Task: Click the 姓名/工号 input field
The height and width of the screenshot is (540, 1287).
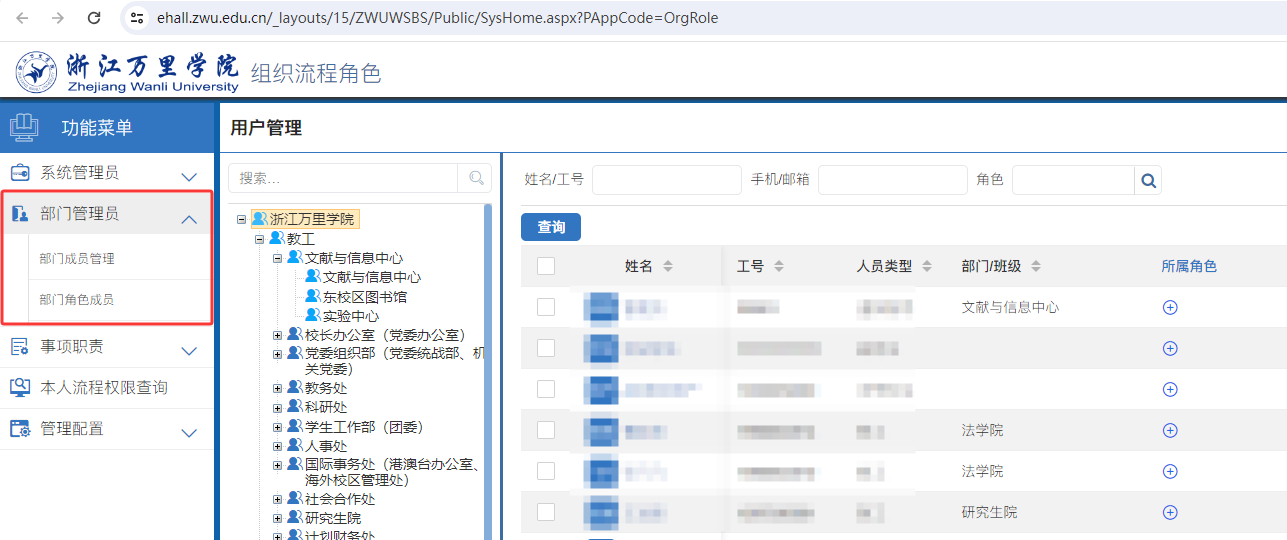Action: (666, 180)
